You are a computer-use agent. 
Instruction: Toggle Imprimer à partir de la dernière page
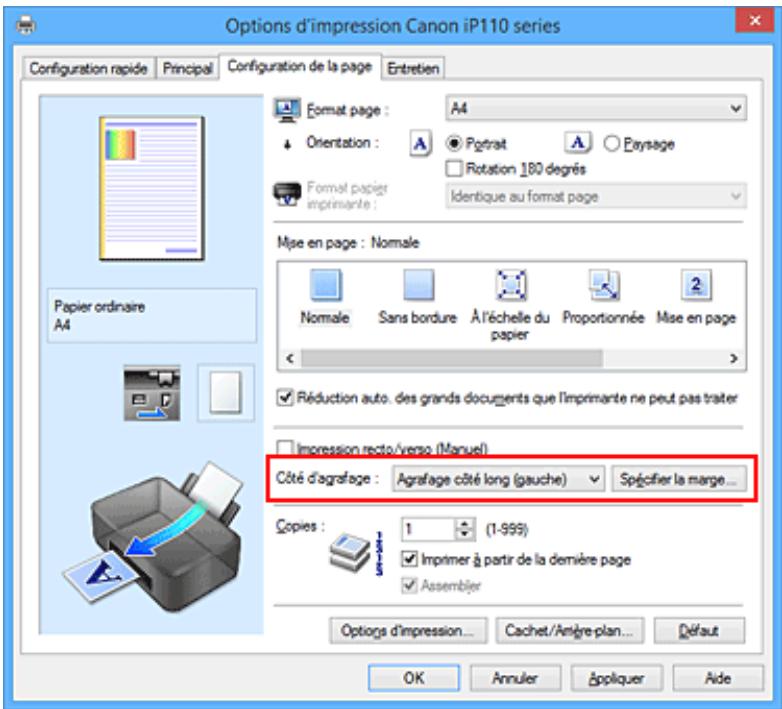[409, 559]
